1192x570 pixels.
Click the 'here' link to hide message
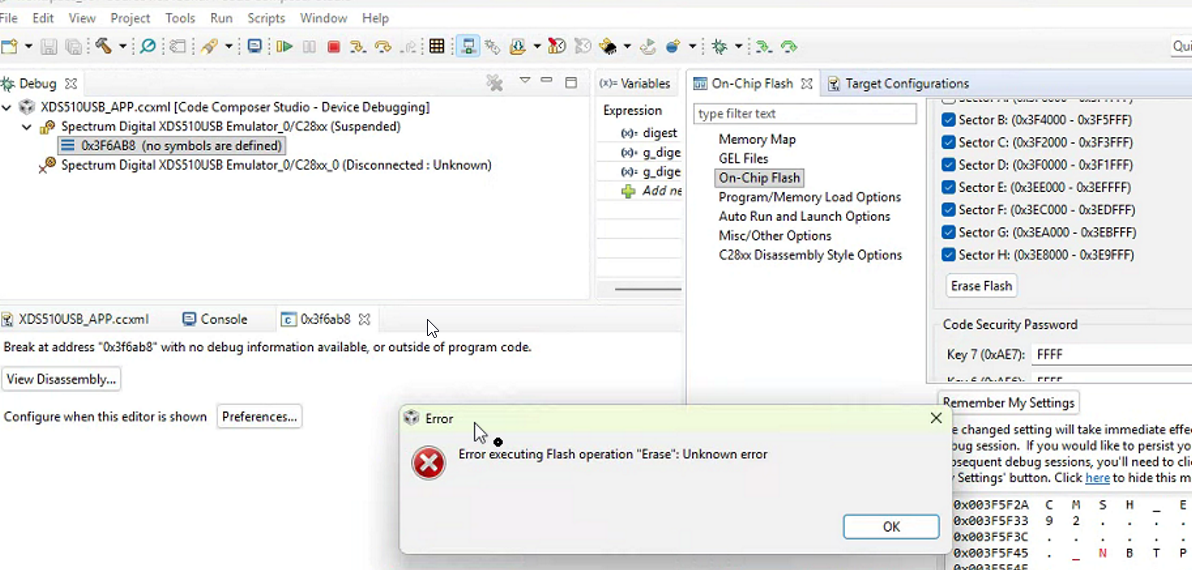[1097, 478]
